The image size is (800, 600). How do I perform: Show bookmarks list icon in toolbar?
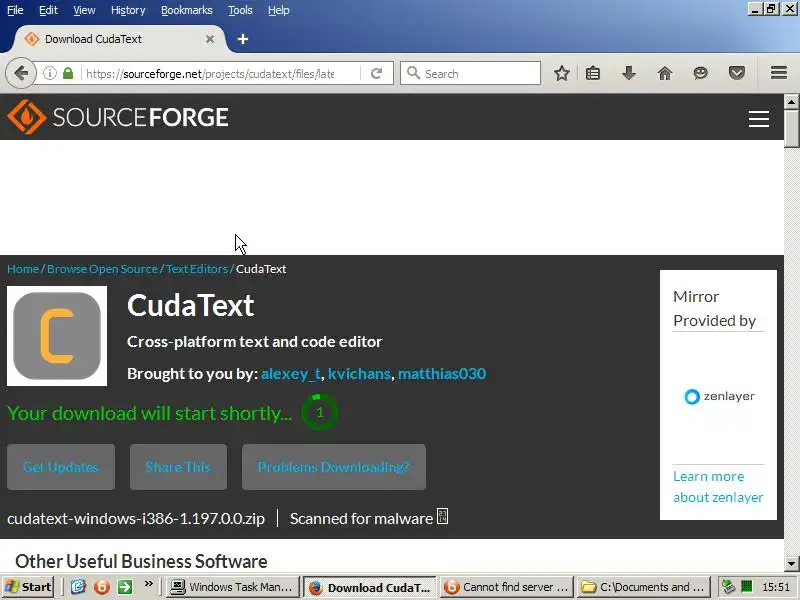point(593,73)
